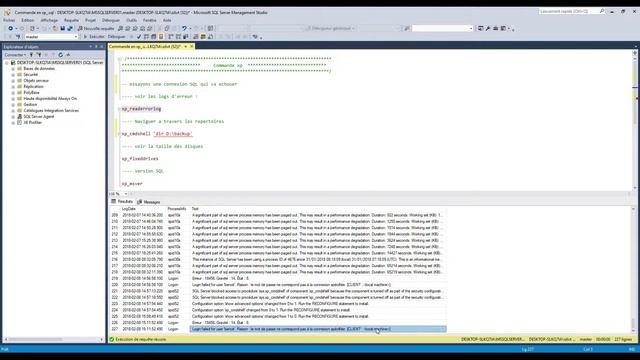The height and width of the screenshot is (360, 640).
Task: Click sp_fixeddrives in the editor
Action: [140, 159]
